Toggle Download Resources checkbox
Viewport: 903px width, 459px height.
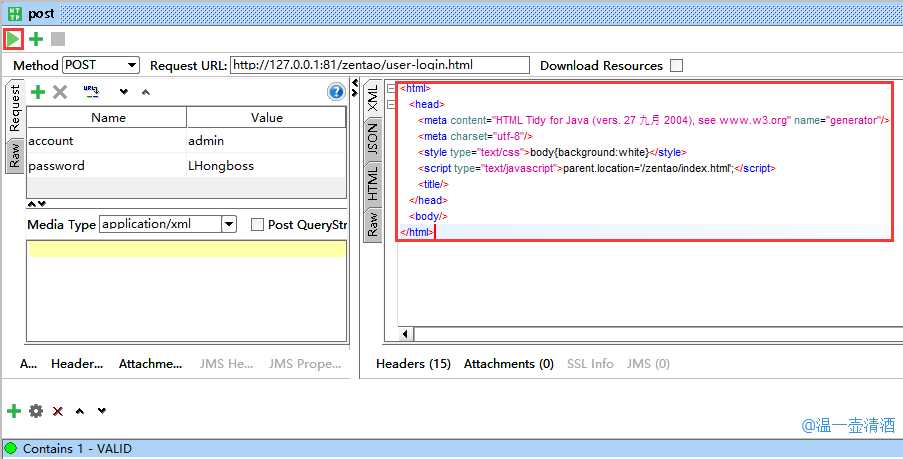coord(677,66)
